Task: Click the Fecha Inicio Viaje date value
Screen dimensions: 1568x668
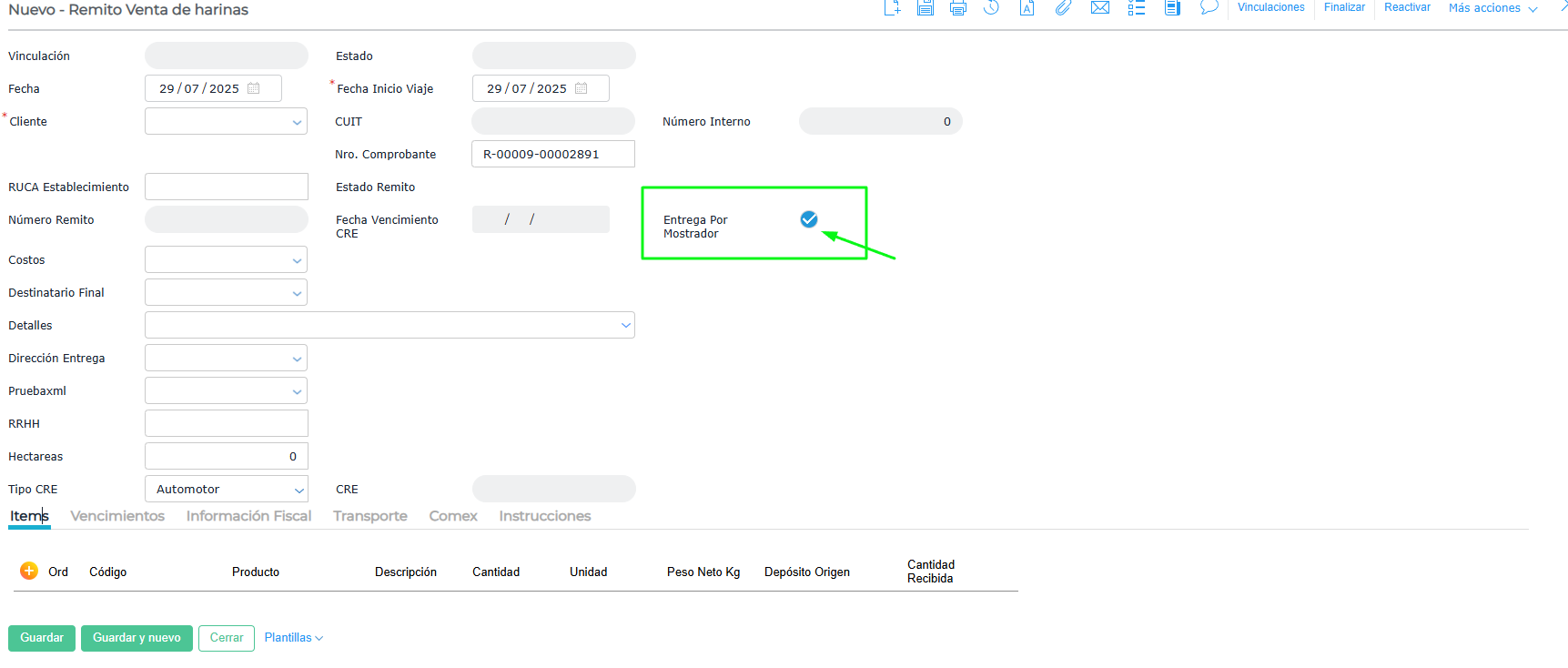Action: [x=527, y=88]
